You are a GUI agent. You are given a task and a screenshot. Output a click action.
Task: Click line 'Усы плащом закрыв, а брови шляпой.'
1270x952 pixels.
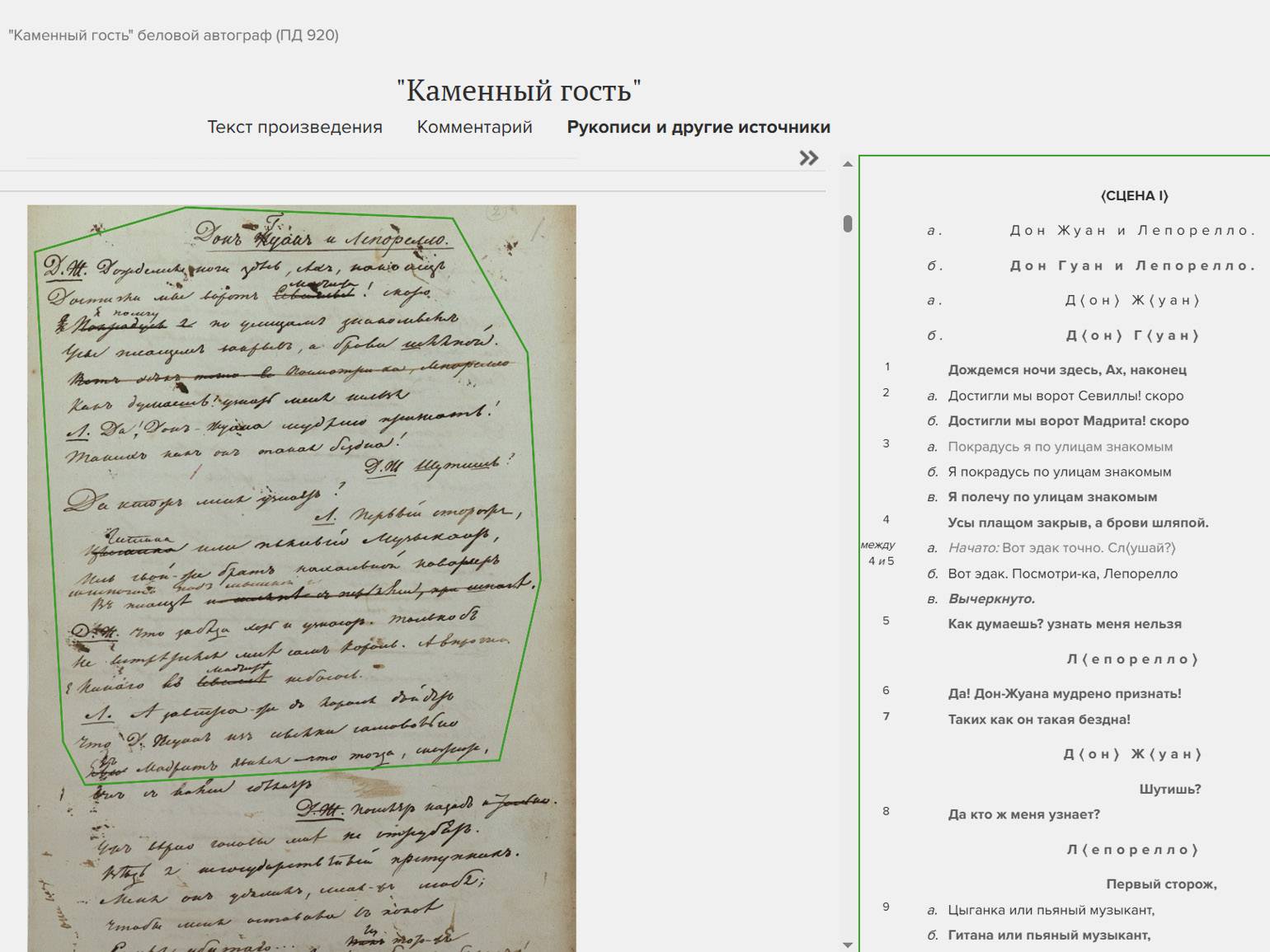(1078, 523)
